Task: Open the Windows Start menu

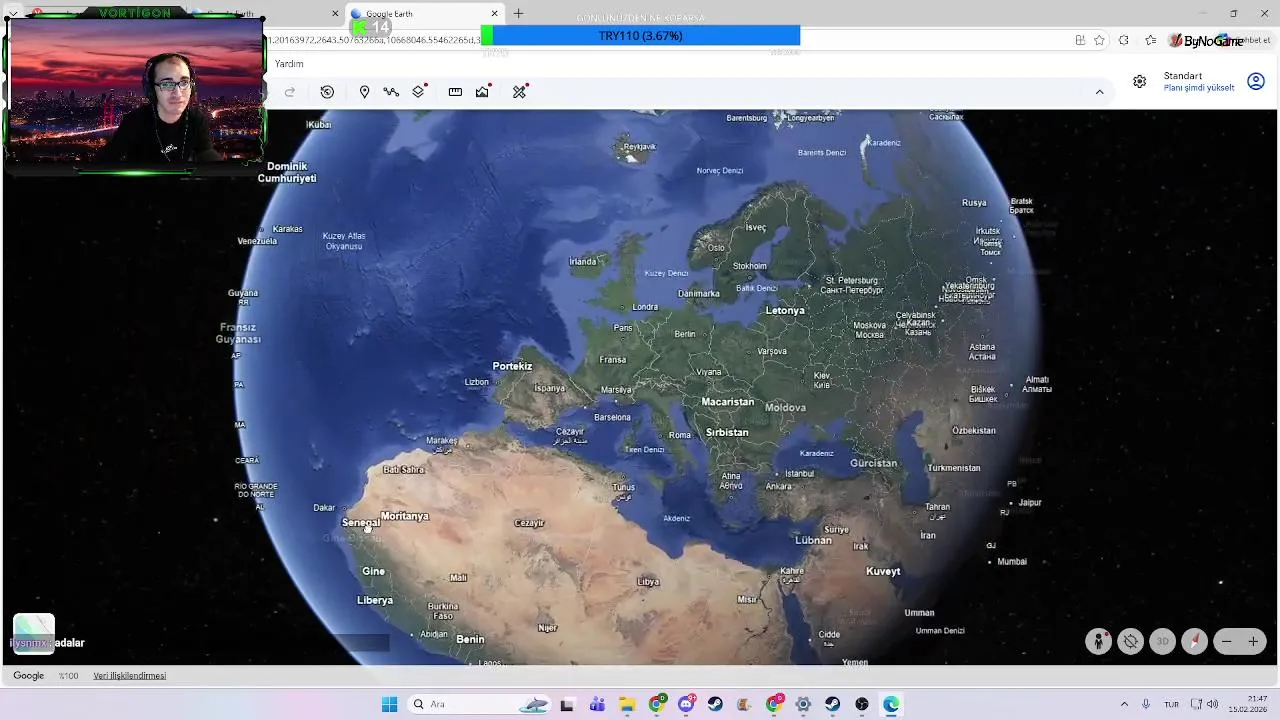Action: point(389,704)
